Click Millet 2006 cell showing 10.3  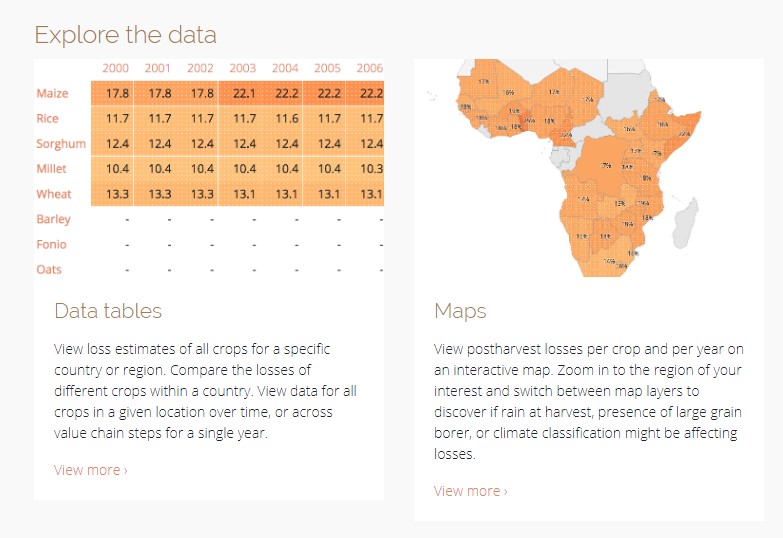pos(370,169)
